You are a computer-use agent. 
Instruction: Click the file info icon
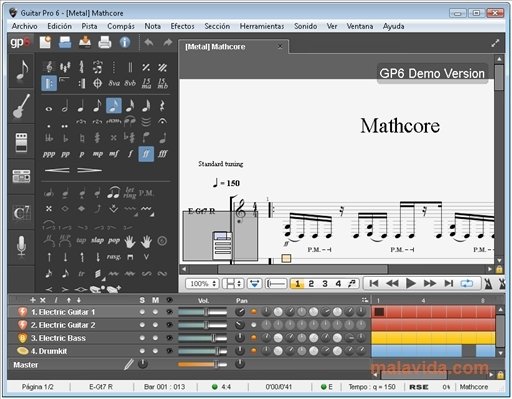click(125, 42)
